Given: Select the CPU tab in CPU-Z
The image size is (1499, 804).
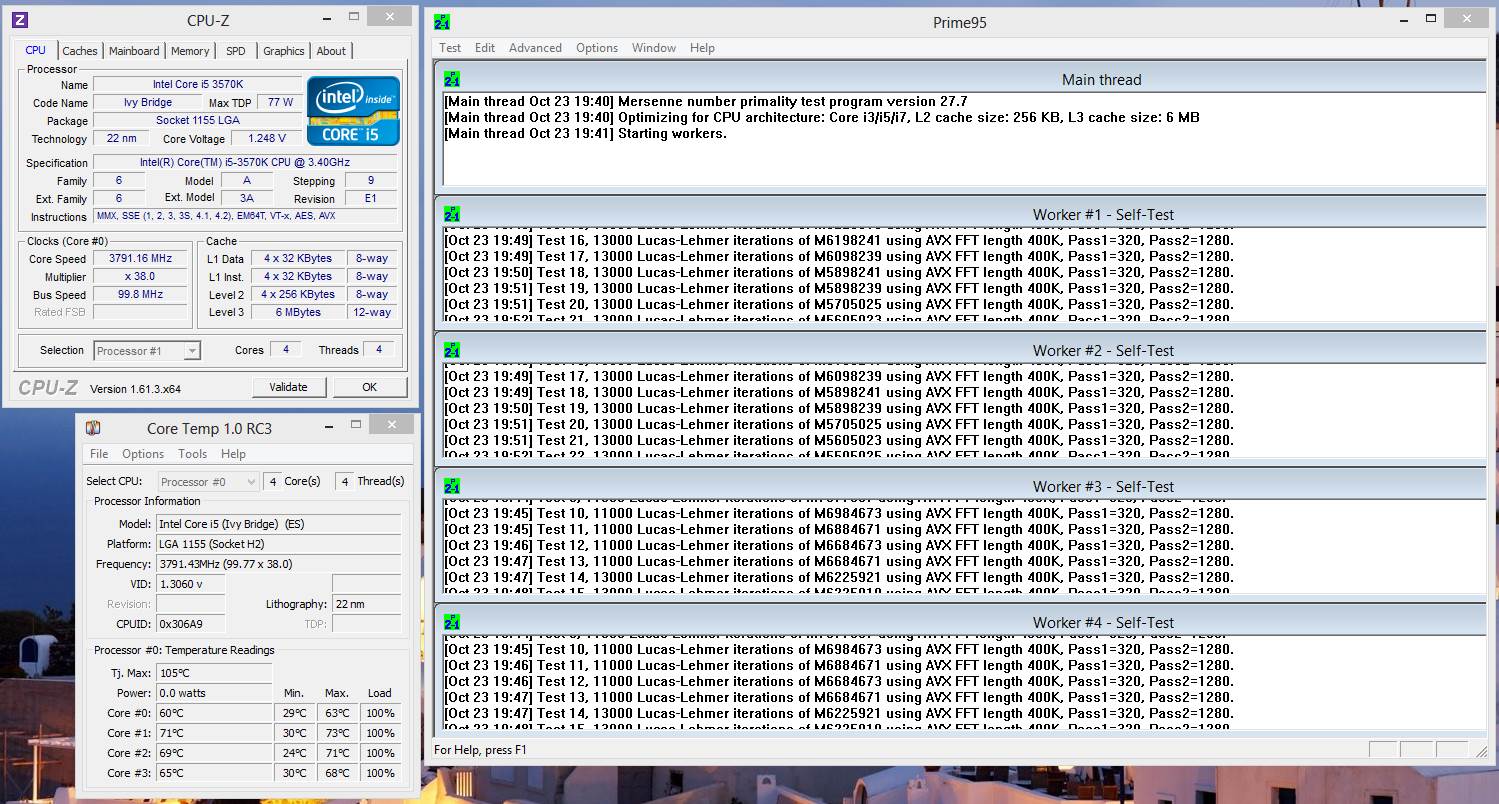Looking at the screenshot, I should click(36, 50).
